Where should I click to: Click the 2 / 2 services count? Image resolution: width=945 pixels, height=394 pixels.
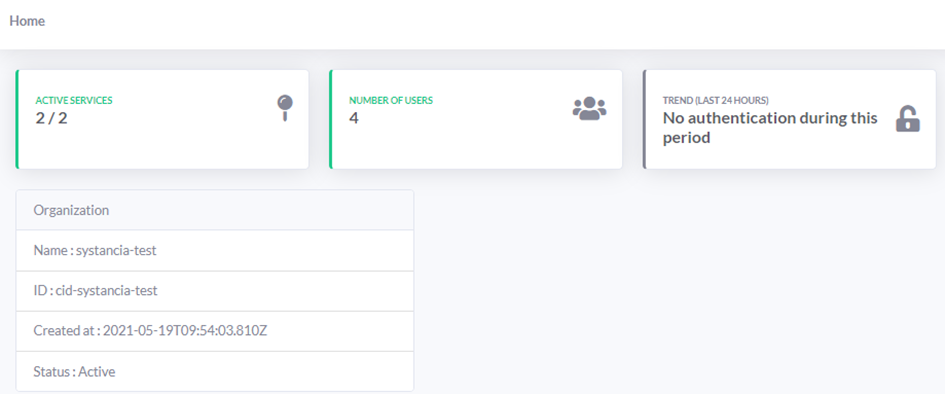click(x=51, y=118)
